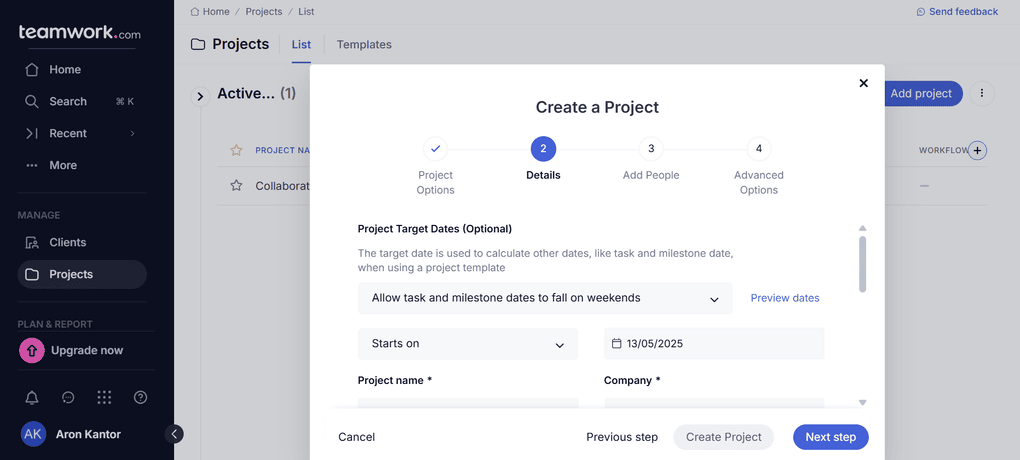
Task: Open the three-dot options menu
Action: 982,94
